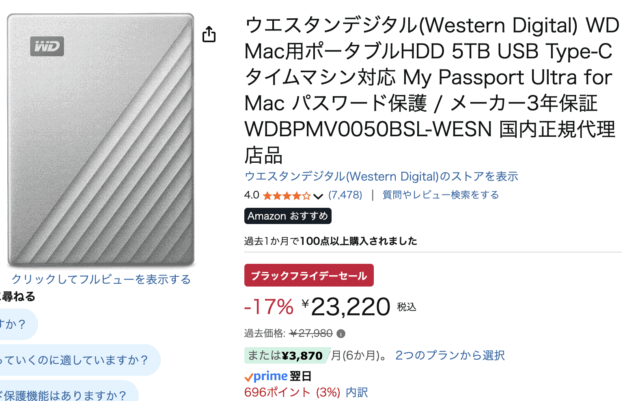Open the WD hard drive product image

(x=101, y=140)
